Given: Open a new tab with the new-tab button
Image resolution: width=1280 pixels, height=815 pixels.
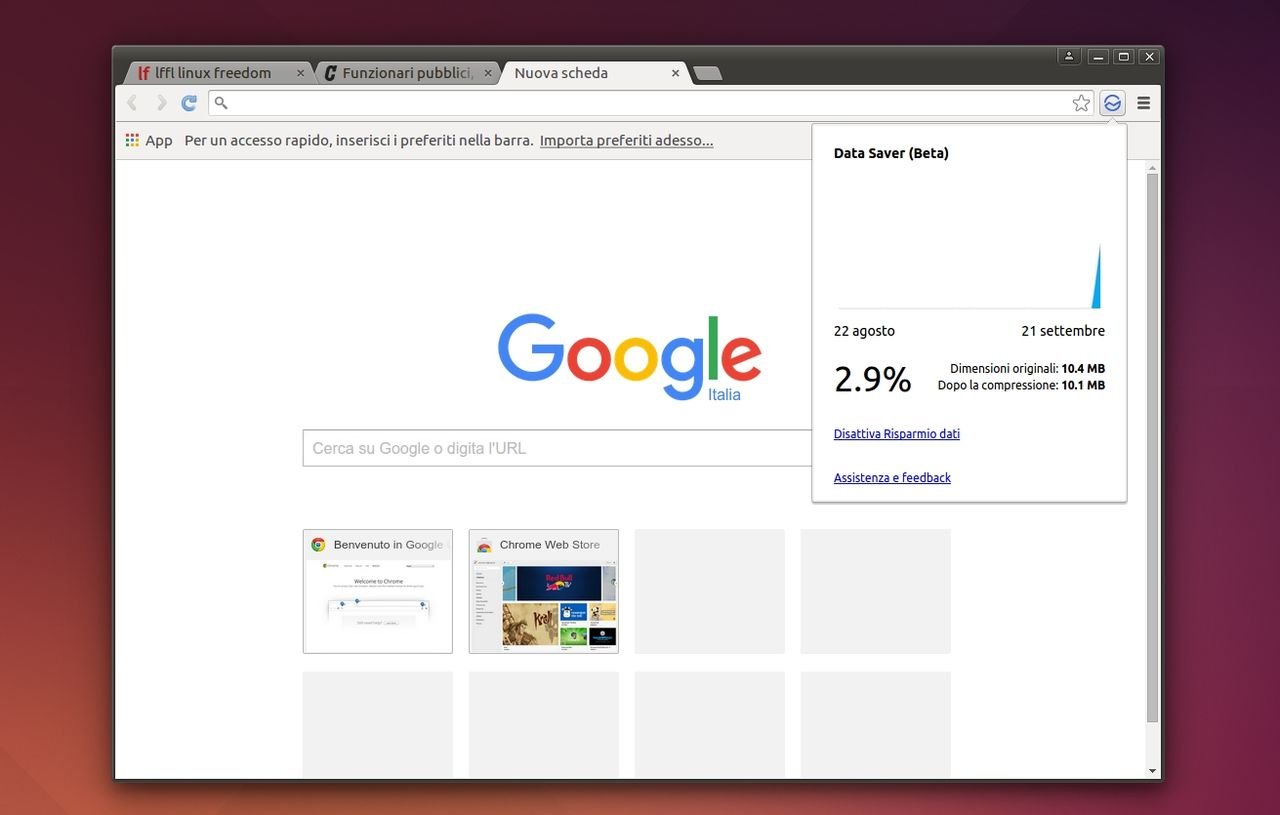Looking at the screenshot, I should pyautogui.click(x=707, y=73).
